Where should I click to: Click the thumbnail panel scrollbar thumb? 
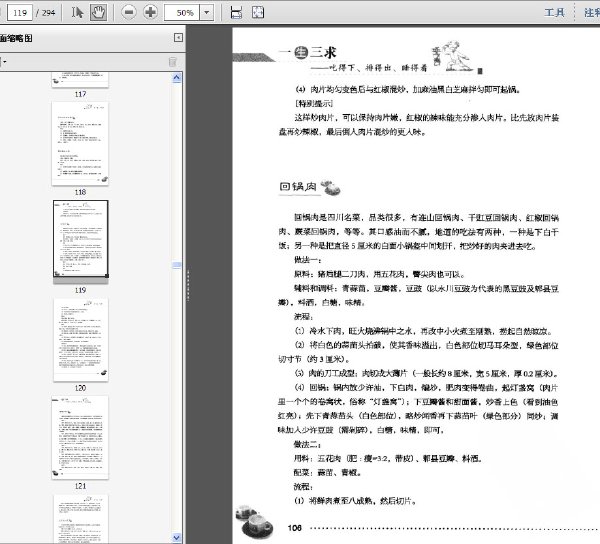point(176,265)
